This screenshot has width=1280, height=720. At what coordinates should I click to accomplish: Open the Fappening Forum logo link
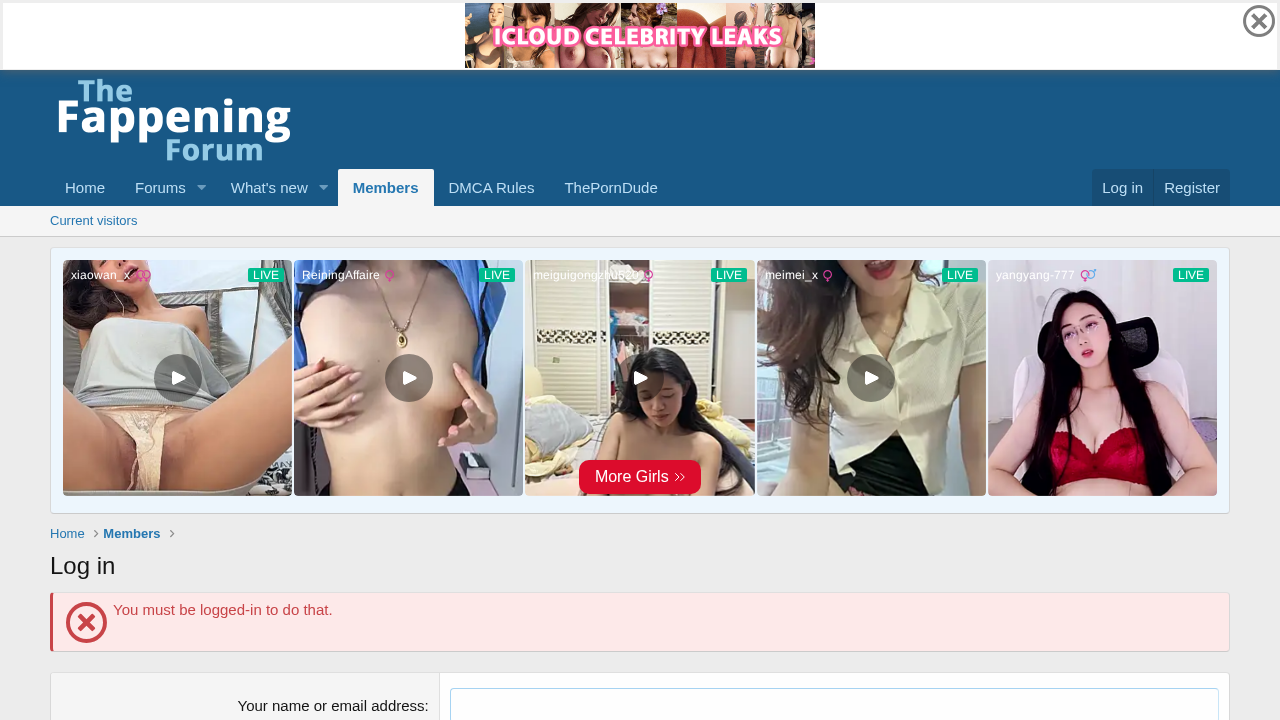pos(174,120)
